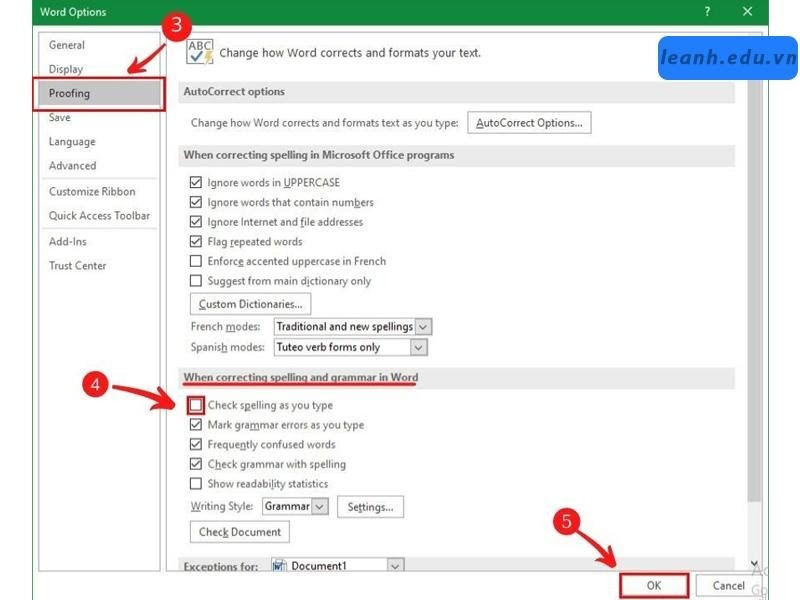The width and height of the screenshot is (800, 600).
Task: Click the Help question mark icon
Action: [x=707, y=11]
